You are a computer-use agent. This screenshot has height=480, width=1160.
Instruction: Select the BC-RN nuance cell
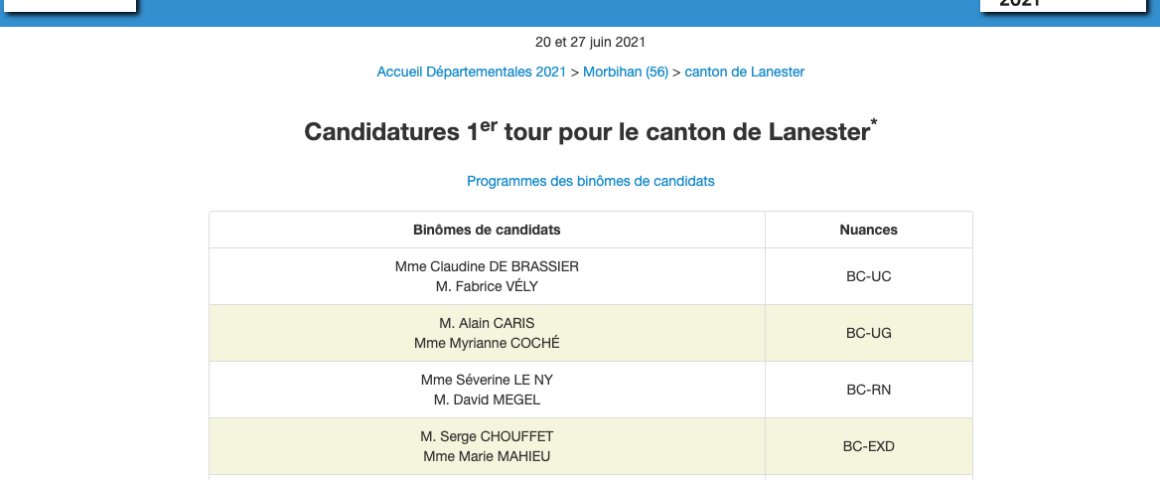tap(868, 390)
